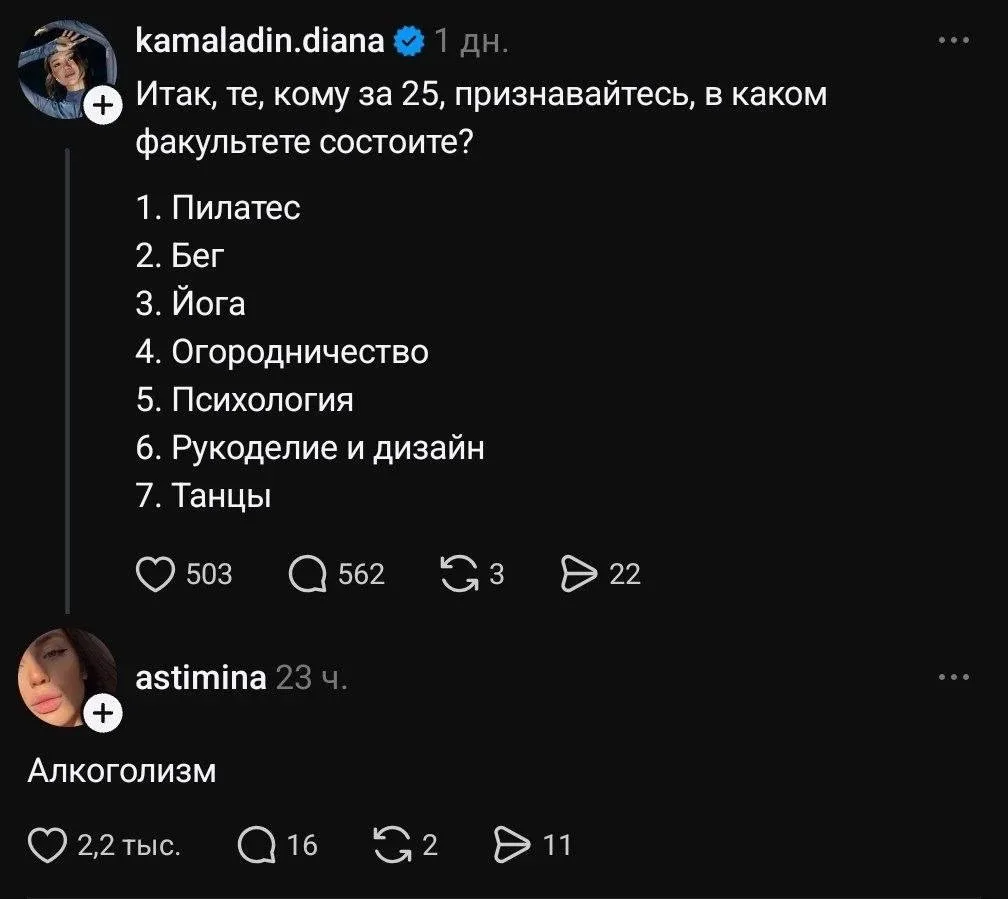Open more options for kamaladin.diana post

point(955,40)
